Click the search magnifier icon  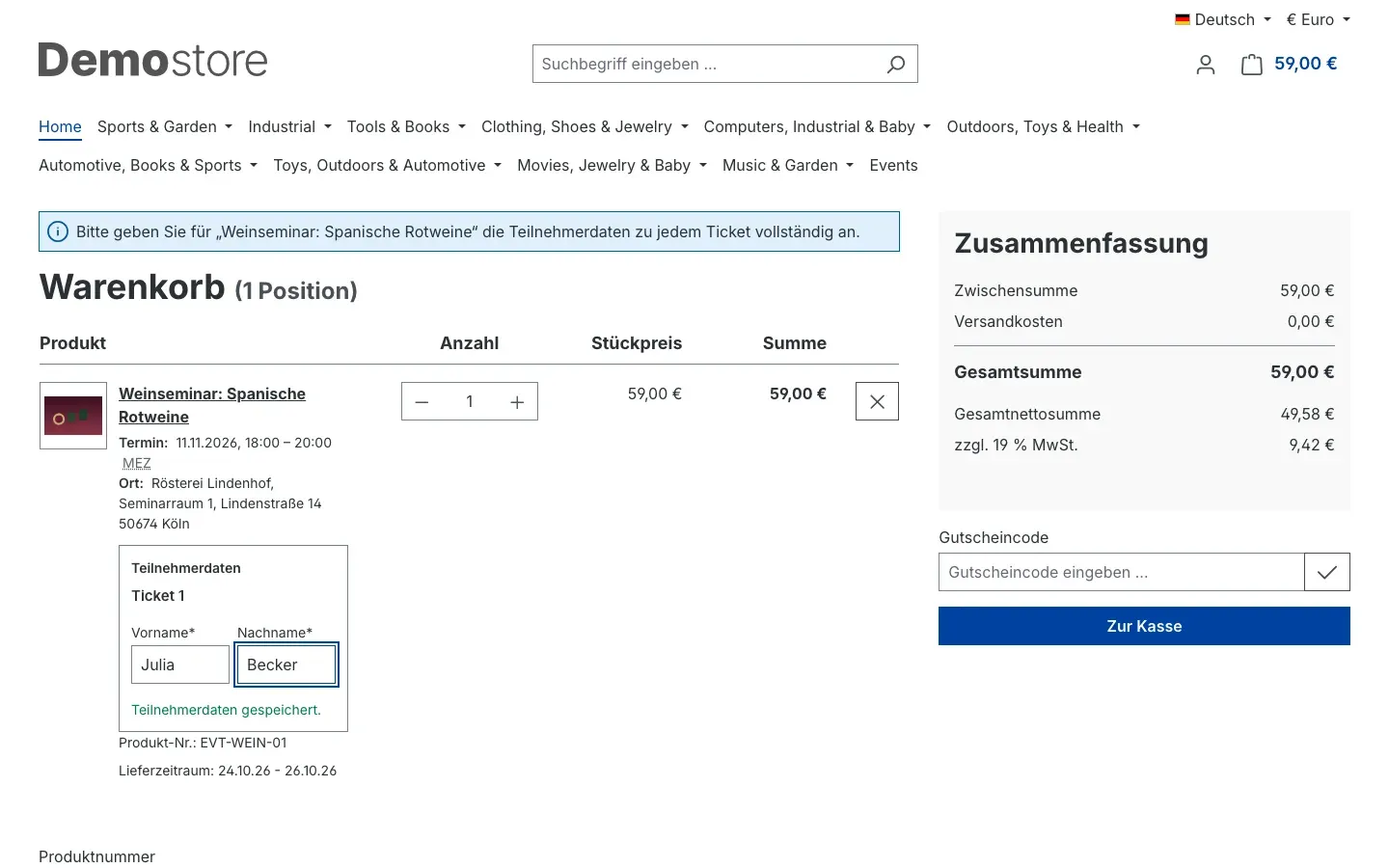pyautogui.click(x=896, y=64)
